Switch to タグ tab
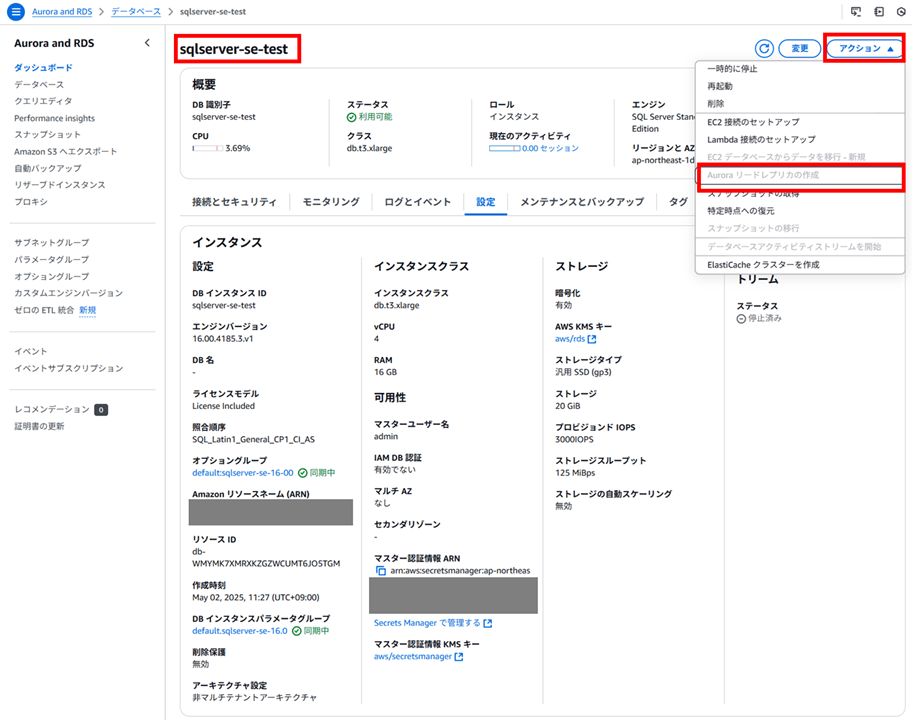Screen dimensions: 912x720 coord(678,202)
